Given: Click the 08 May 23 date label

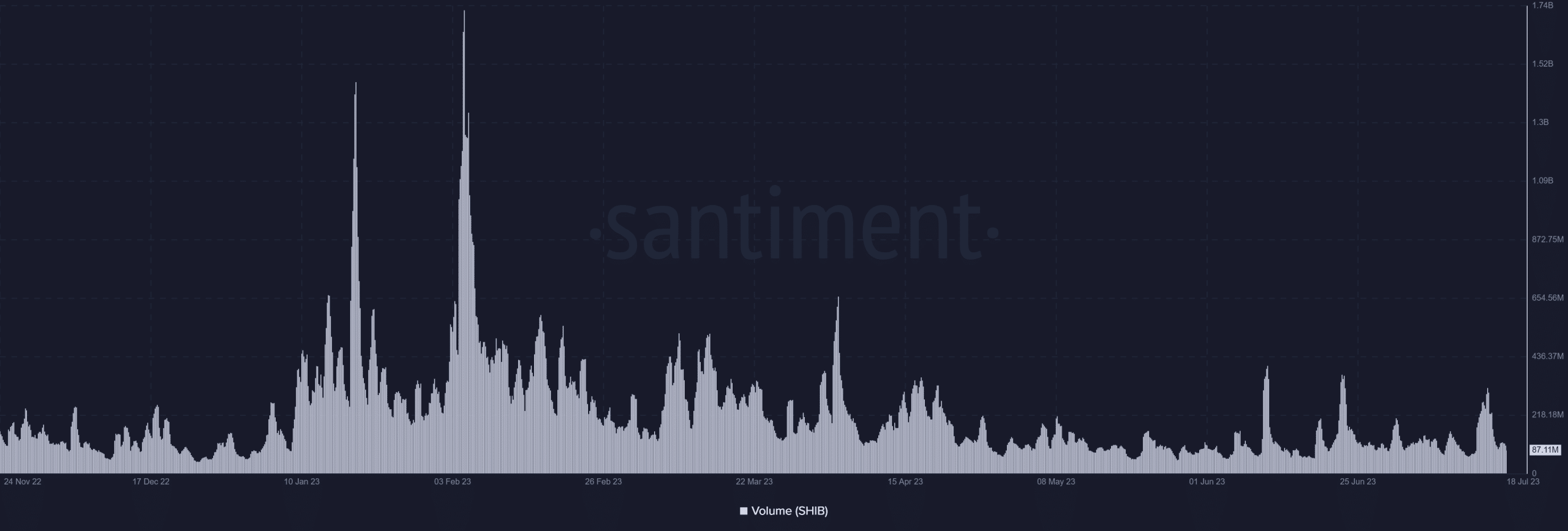Looking at the screenshot, I should click(1056, 481).
